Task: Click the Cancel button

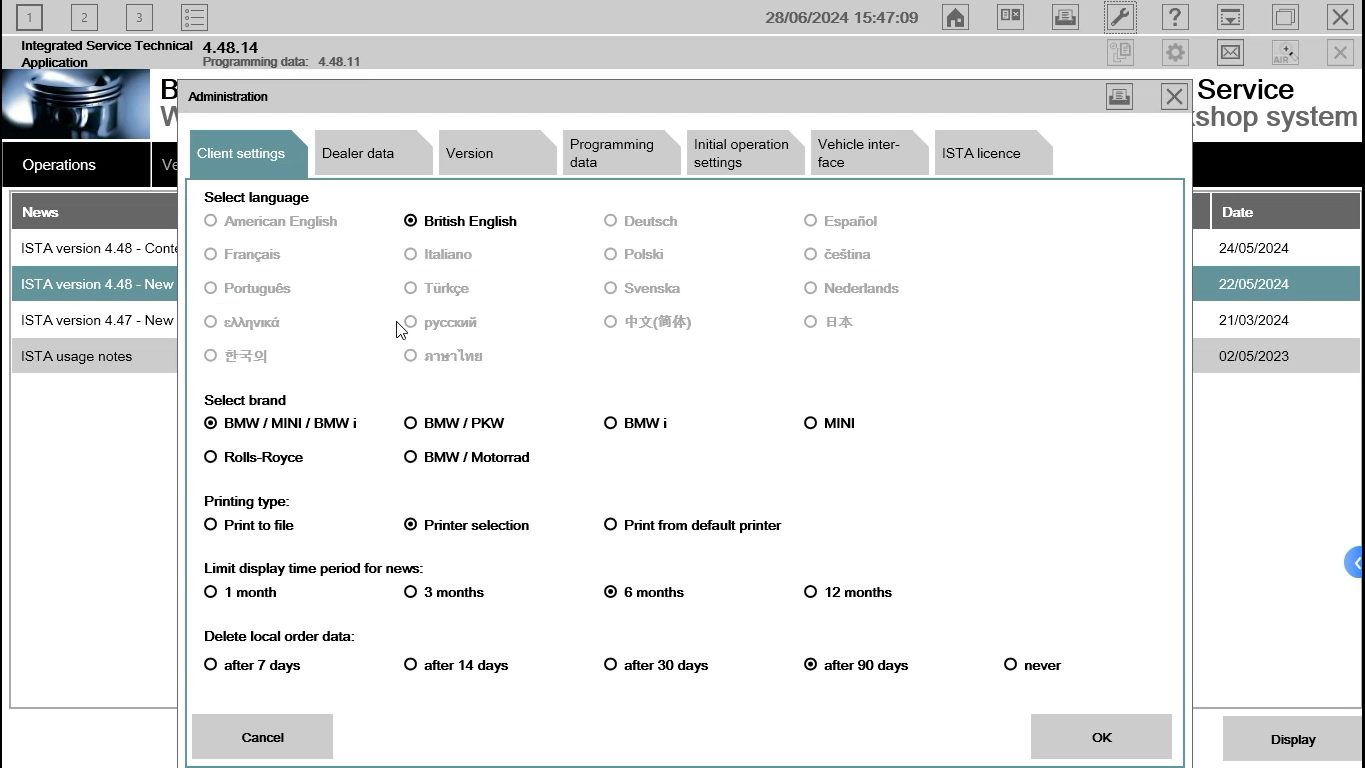Action: (262, 737)
